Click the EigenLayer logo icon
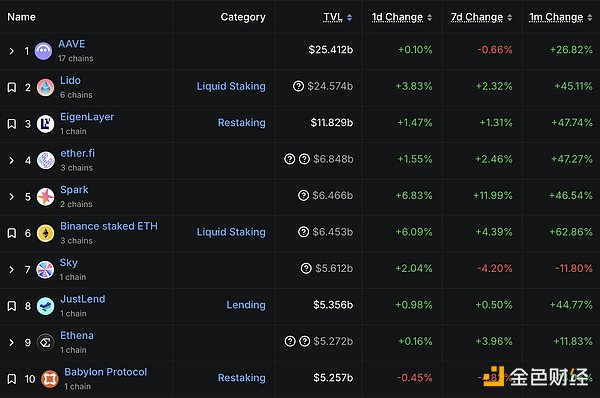600x398 pixels. [46, 124]
